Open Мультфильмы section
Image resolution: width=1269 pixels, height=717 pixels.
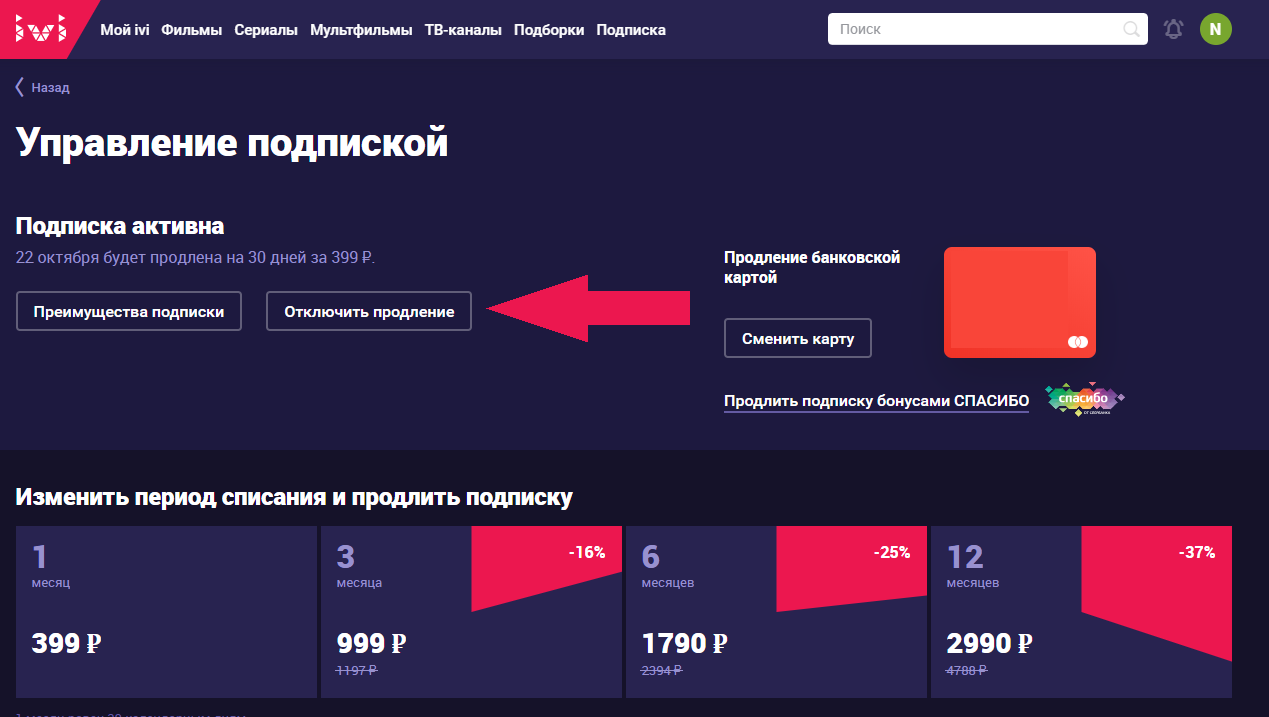coord(361,30)
